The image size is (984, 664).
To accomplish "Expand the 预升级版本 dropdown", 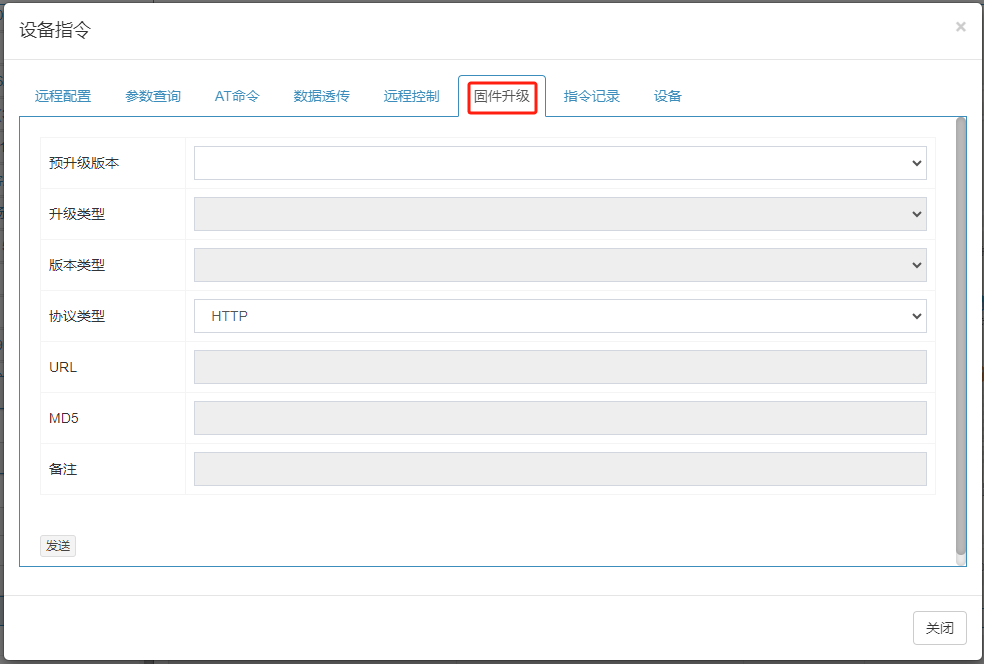I will click(x=560, y=163).
